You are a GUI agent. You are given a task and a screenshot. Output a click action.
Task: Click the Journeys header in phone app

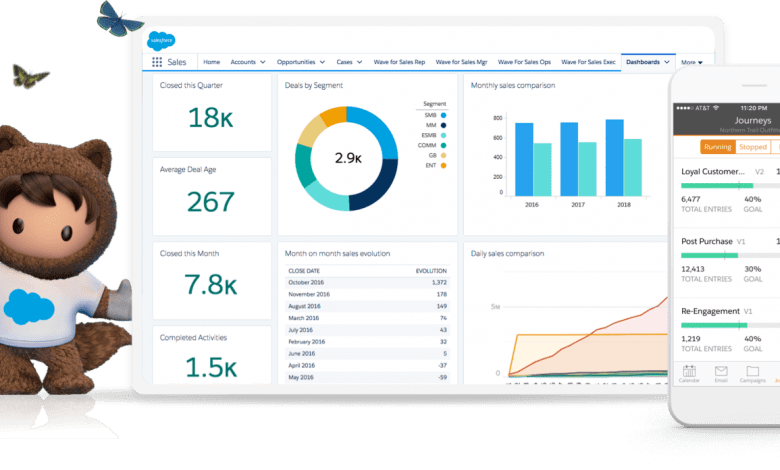coord(753,120)
